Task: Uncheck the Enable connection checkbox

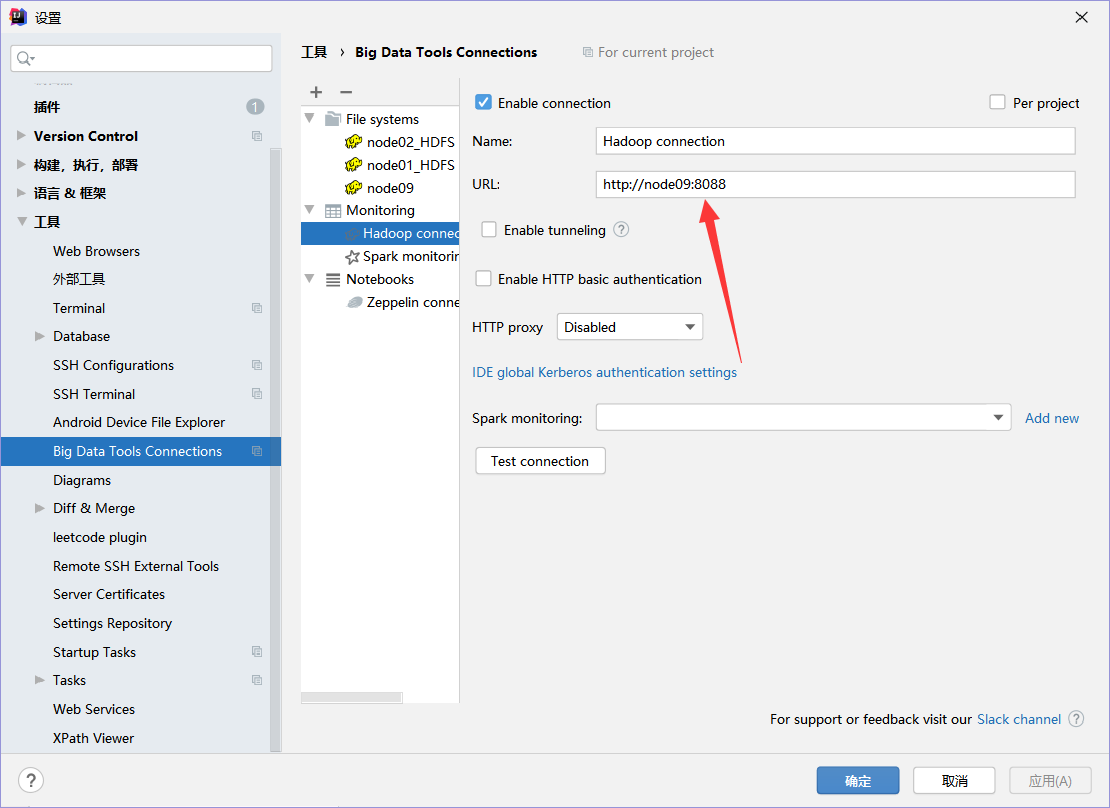Action: (483, 103)
